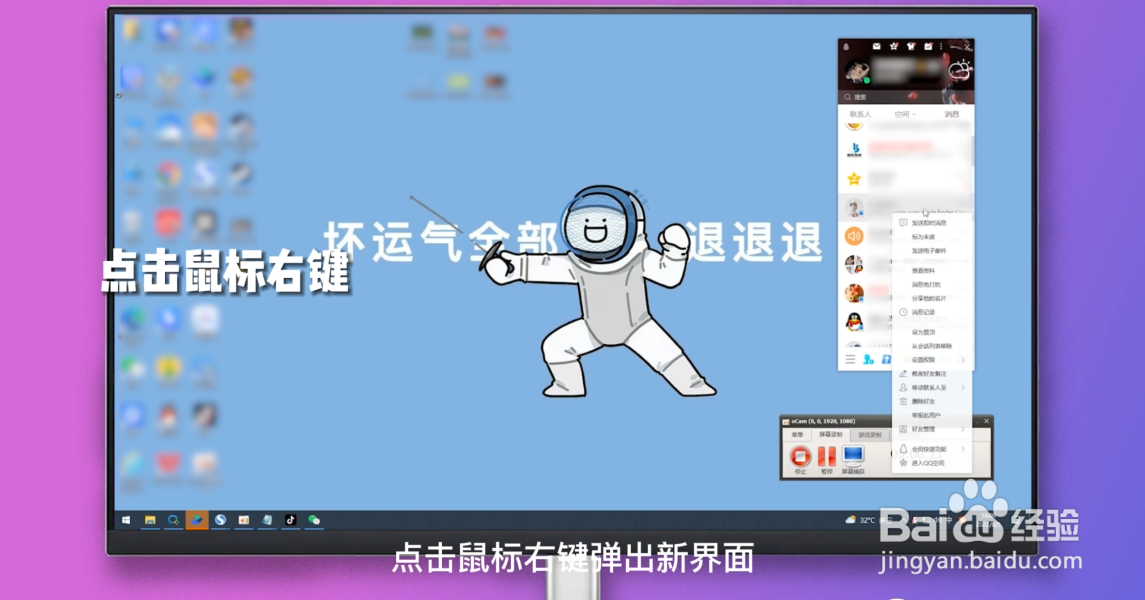Open WeChat from the taskbar

pos(314,520)
